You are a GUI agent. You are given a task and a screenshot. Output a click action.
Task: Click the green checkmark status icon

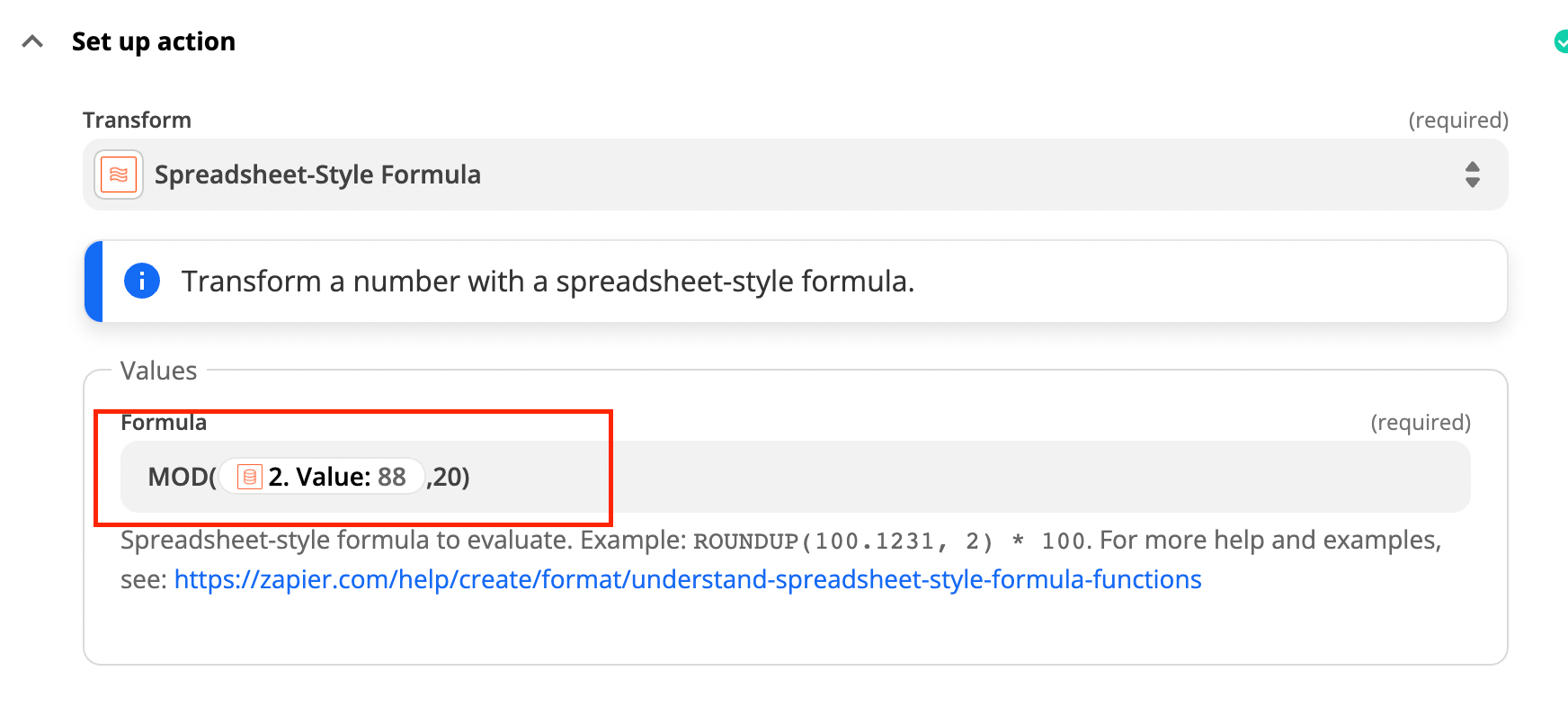[1562, 41]
